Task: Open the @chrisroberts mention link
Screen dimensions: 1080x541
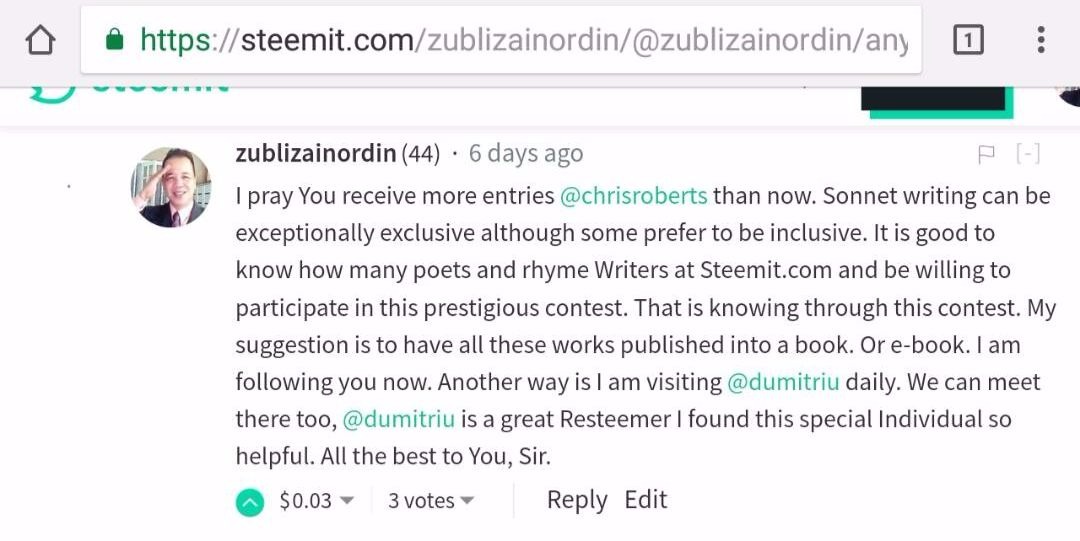Action: 633,195
